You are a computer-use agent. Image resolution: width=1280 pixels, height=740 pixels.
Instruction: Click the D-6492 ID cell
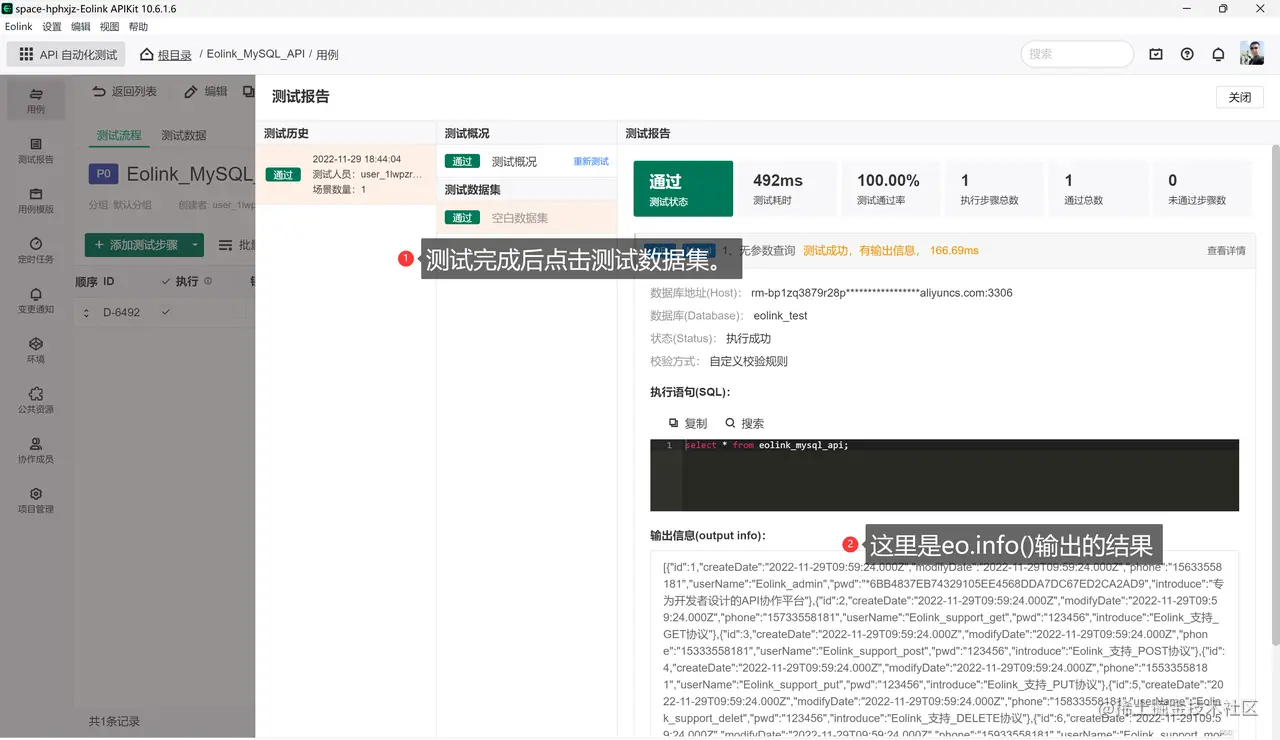122,313
